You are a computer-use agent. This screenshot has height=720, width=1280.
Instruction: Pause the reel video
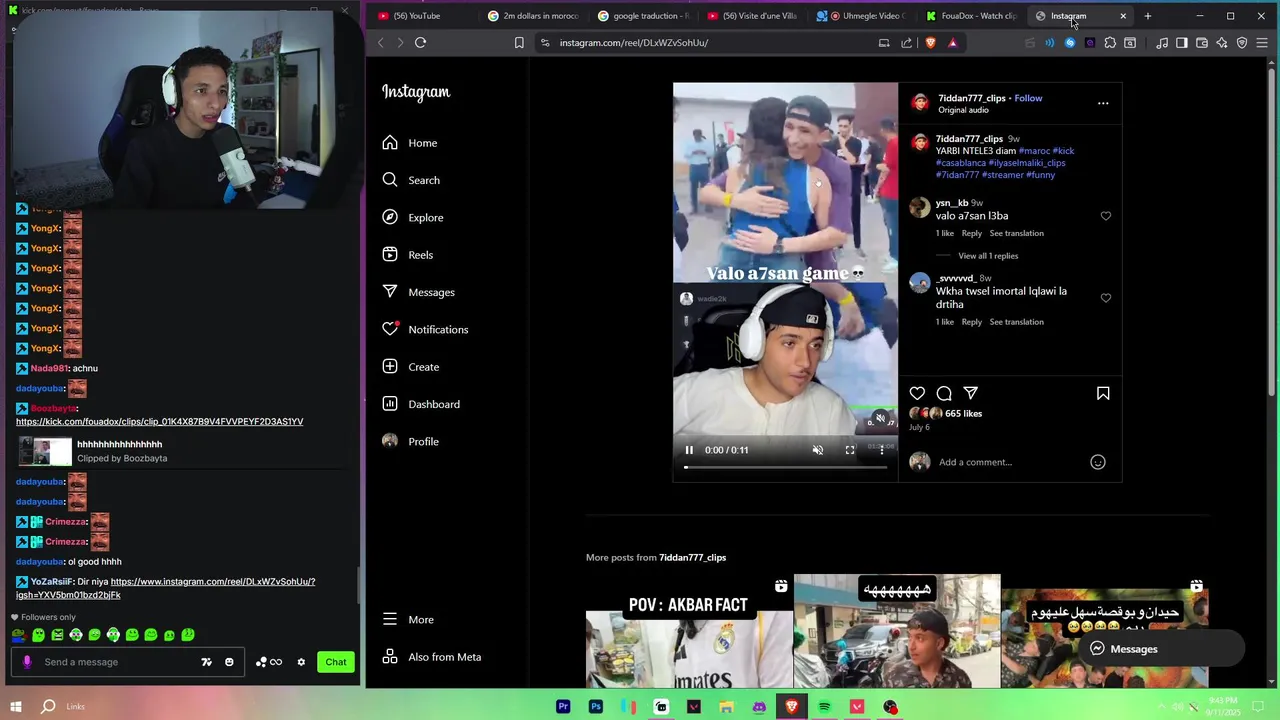[689, 450]
